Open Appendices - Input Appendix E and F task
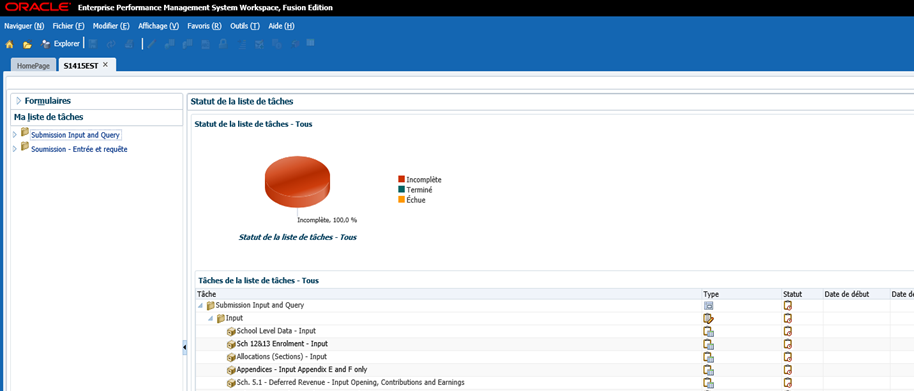The width and height of the screenshot is (914, 391). [301, 369]
